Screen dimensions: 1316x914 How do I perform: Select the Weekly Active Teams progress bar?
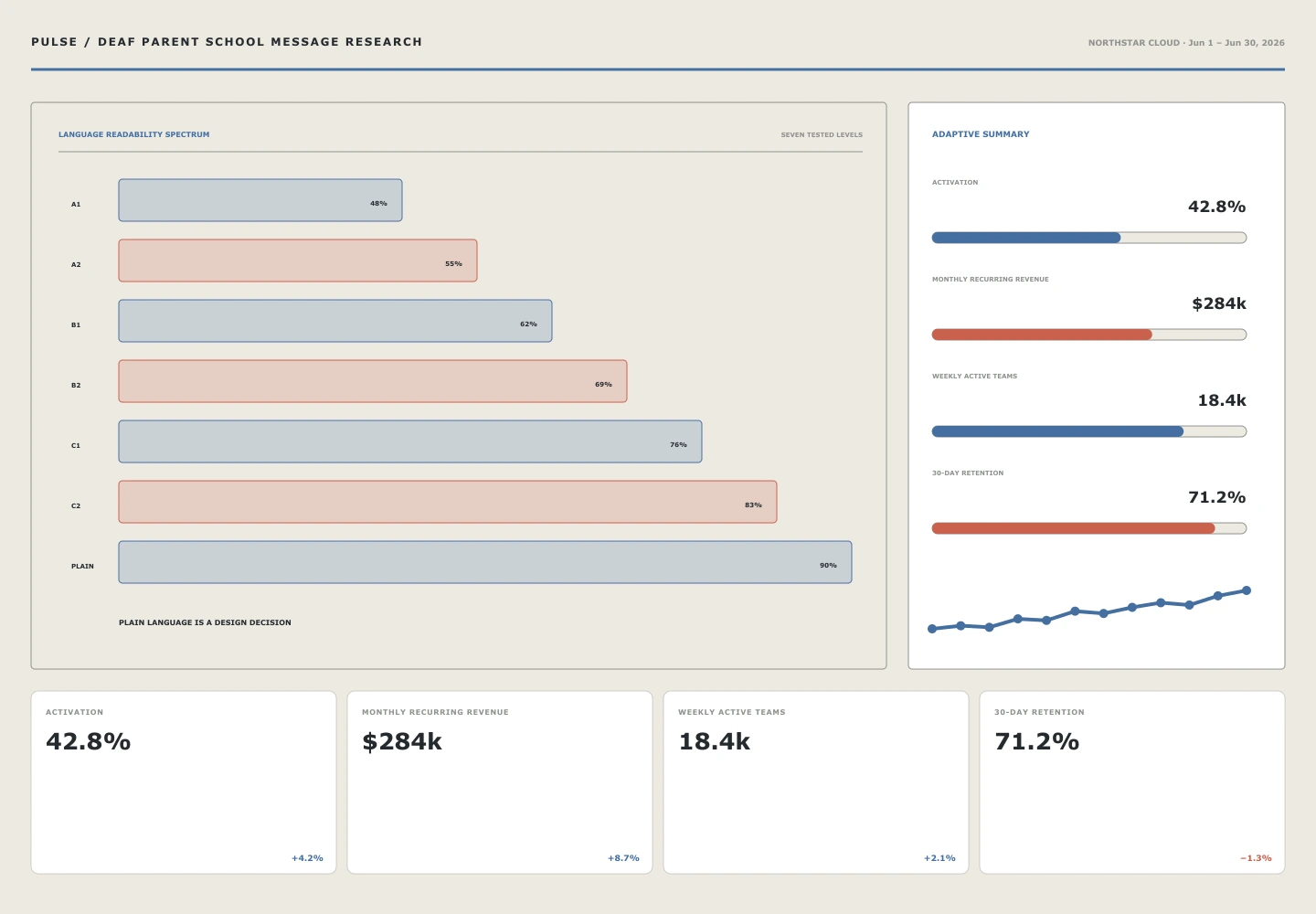(x=1089, y=431)
